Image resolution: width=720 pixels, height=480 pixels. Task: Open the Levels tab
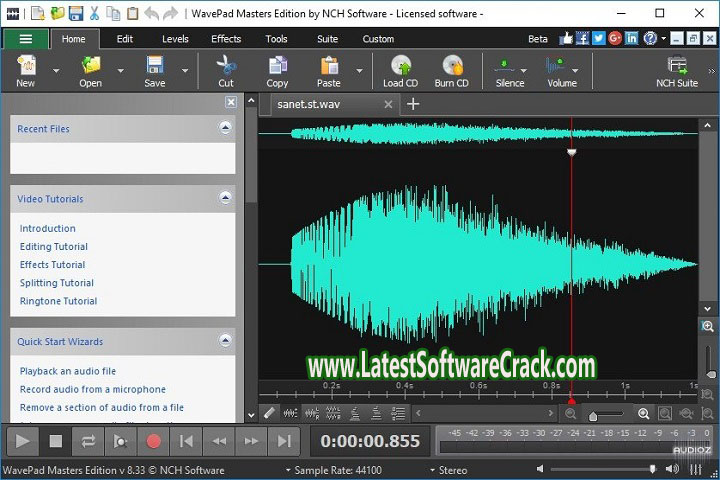coord(175,39)
